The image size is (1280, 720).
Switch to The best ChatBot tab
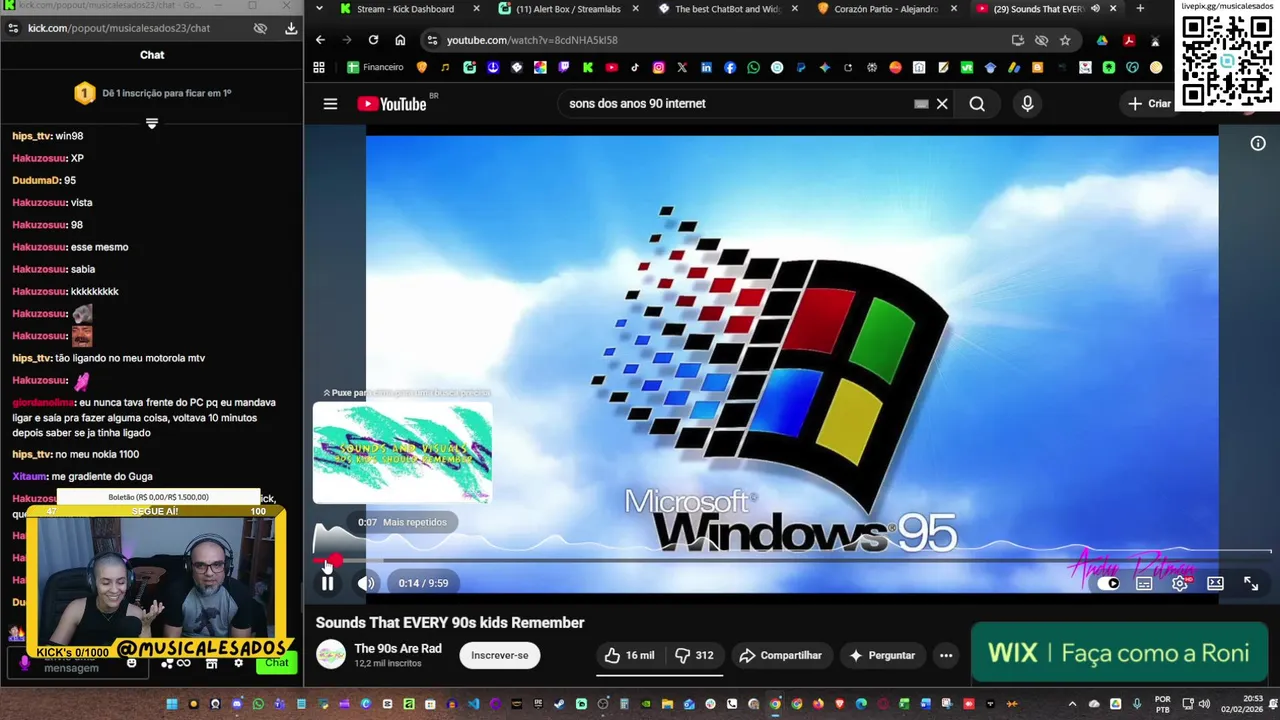pos(727,9)
